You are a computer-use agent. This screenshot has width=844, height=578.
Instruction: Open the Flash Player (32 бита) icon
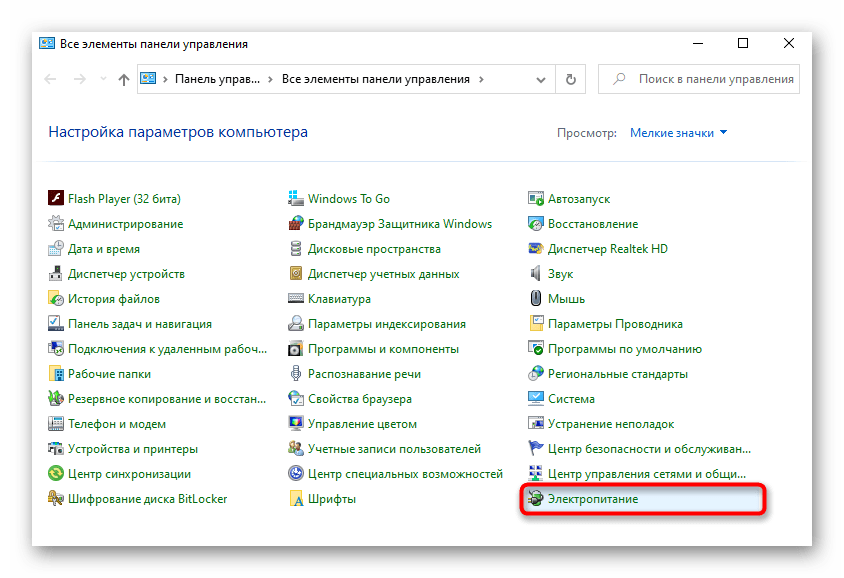click(57, 199)
